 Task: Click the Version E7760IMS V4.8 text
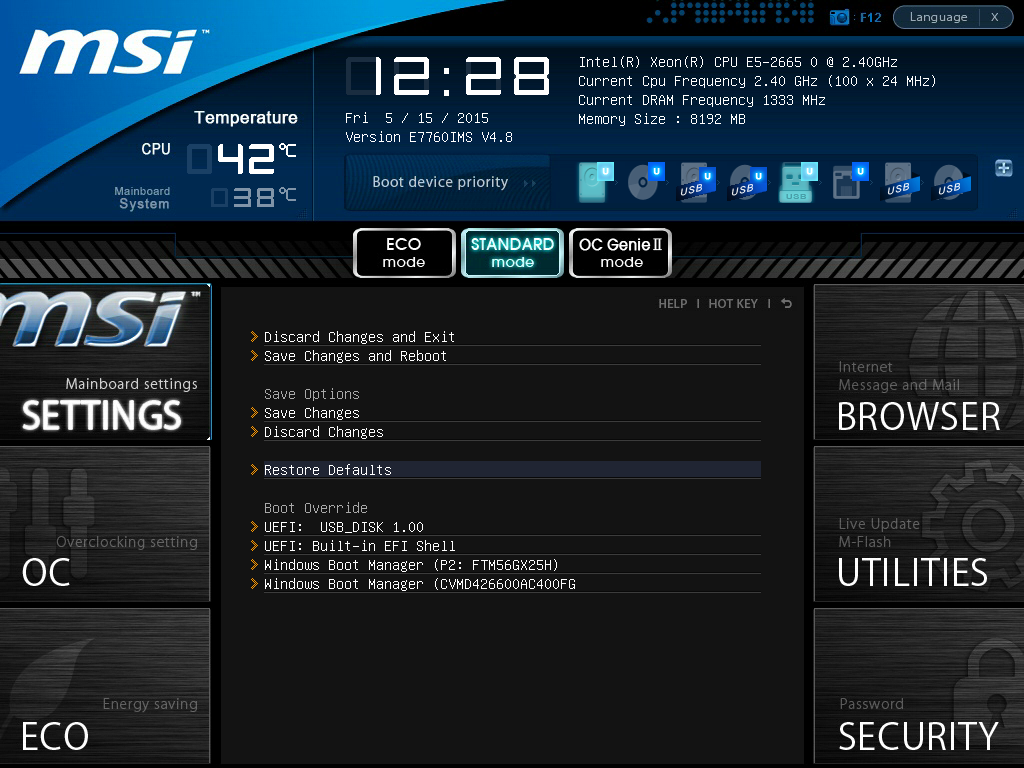[428, 137]
